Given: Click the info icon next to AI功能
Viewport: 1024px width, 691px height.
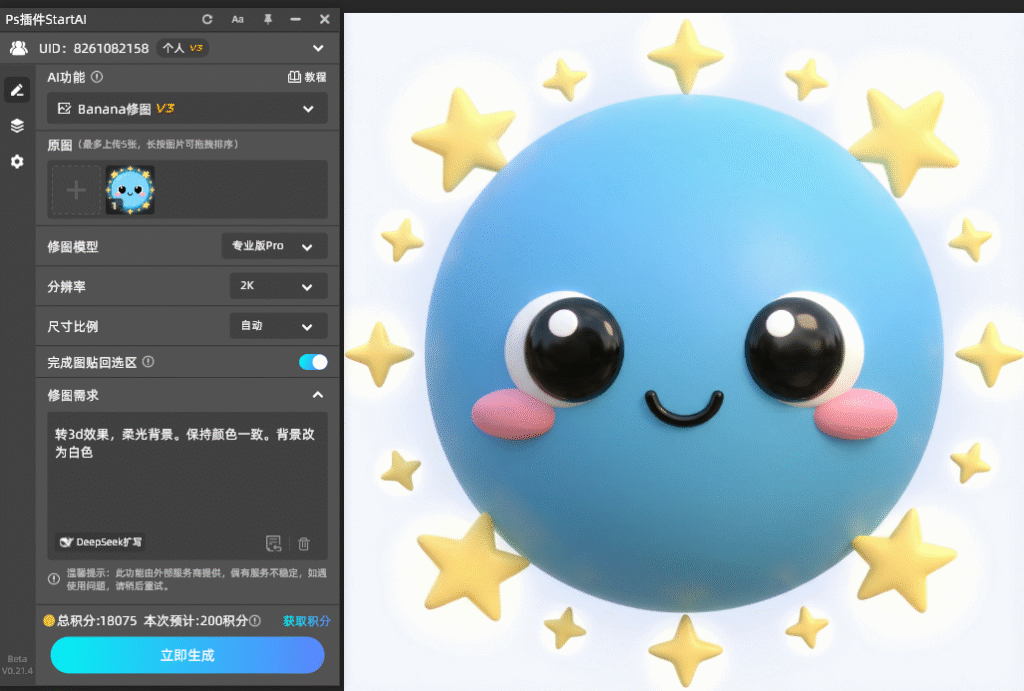Looking at the screenshot, I should click(x=97, y=77).
